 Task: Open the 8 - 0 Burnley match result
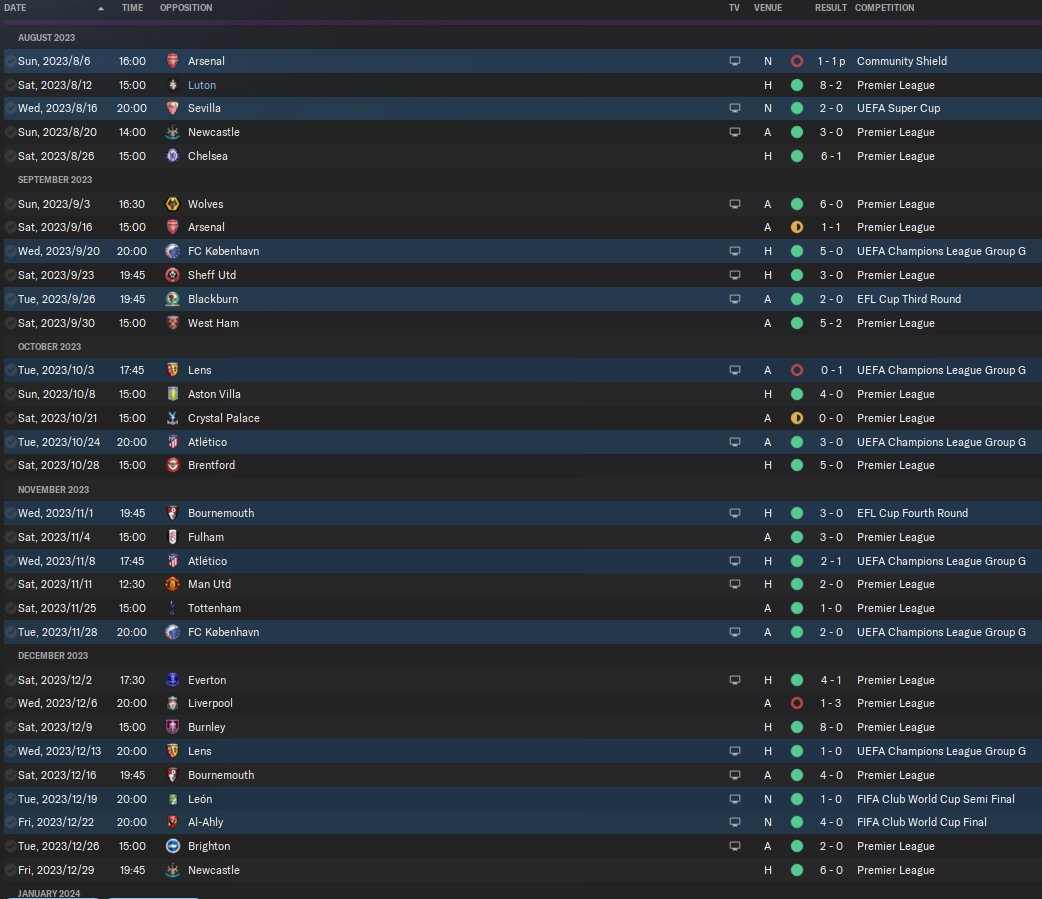coord(831,727)
